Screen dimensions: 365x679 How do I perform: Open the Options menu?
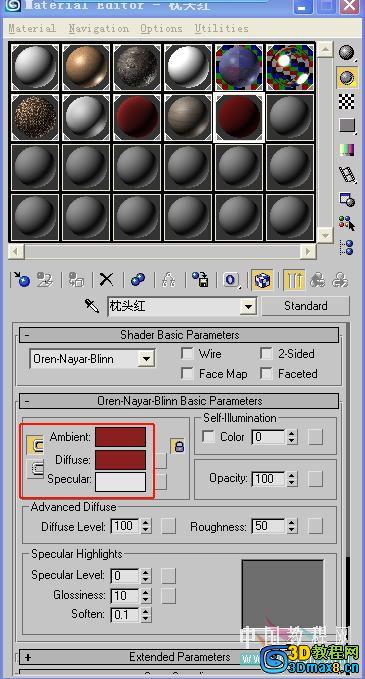click(161, 29)
